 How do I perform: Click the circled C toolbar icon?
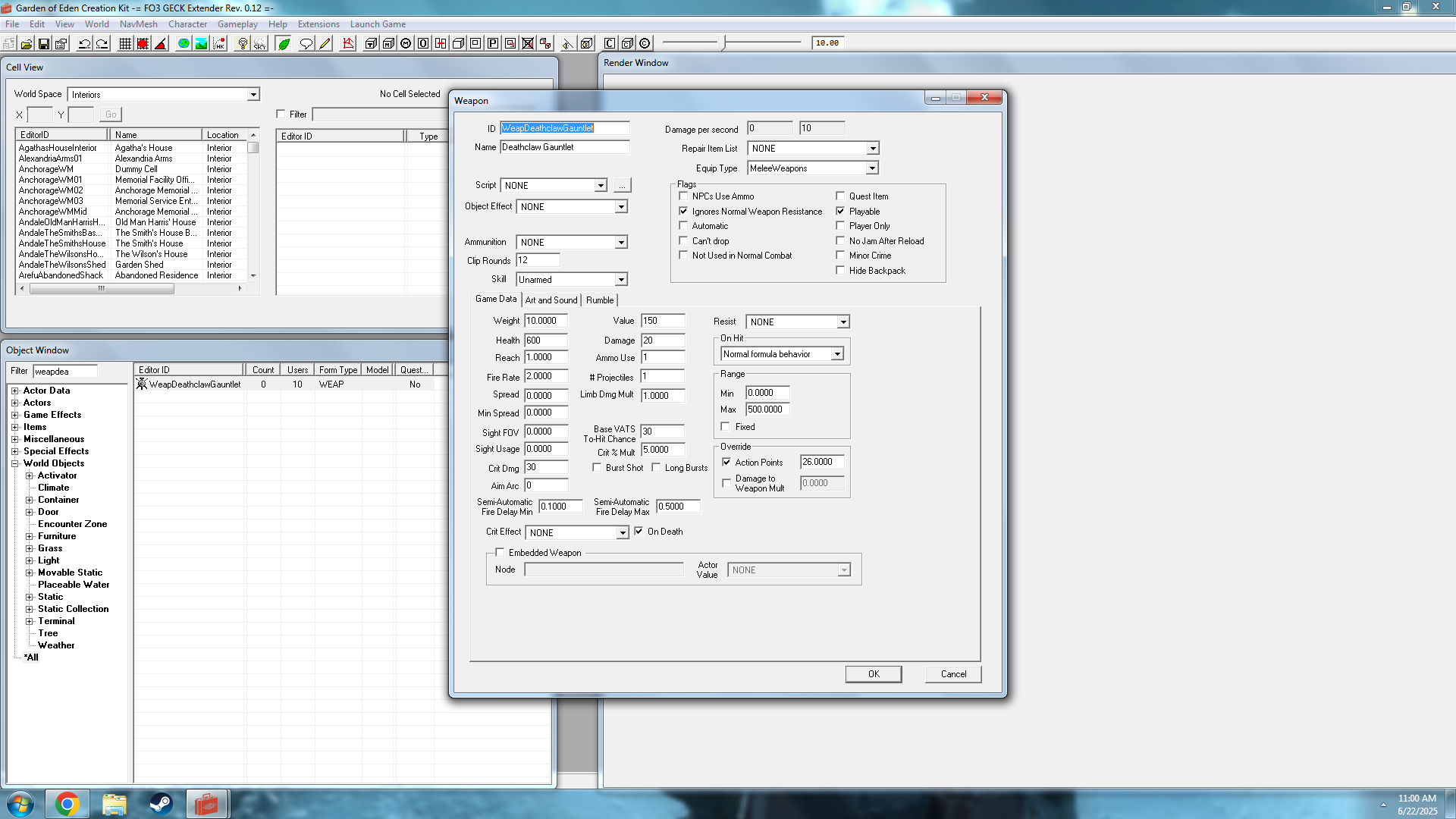point(645,43)
